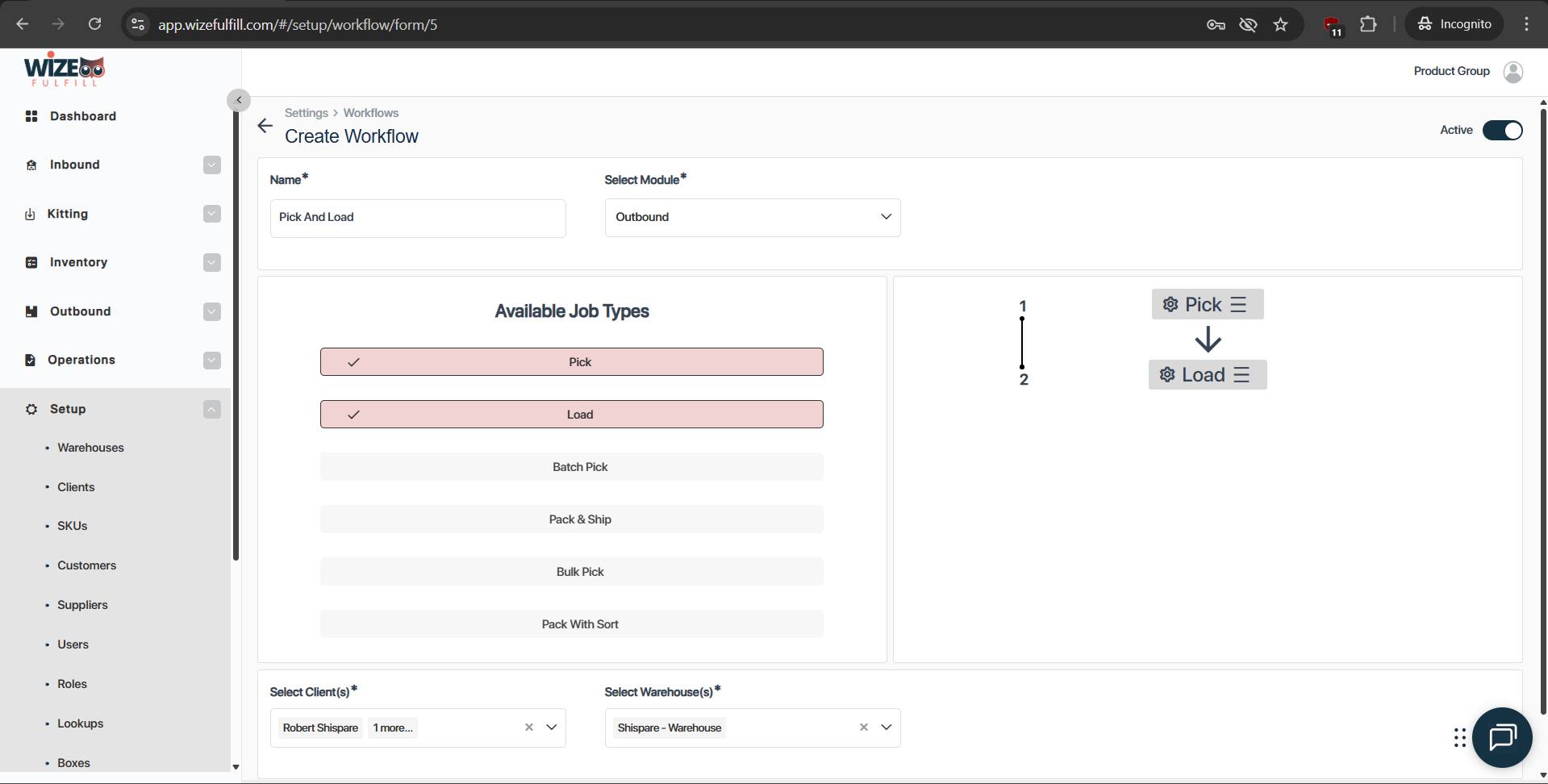Click the '1 more...' client chip

pos(393,728)
